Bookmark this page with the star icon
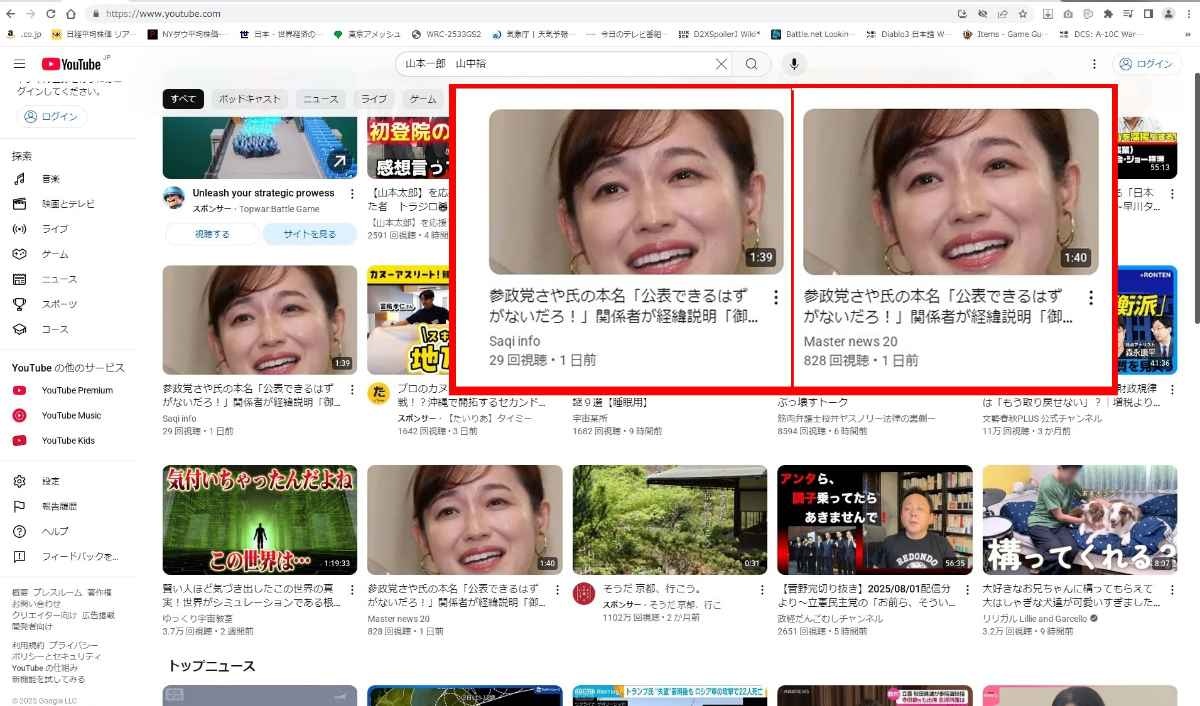 (x=1022, y=14)
